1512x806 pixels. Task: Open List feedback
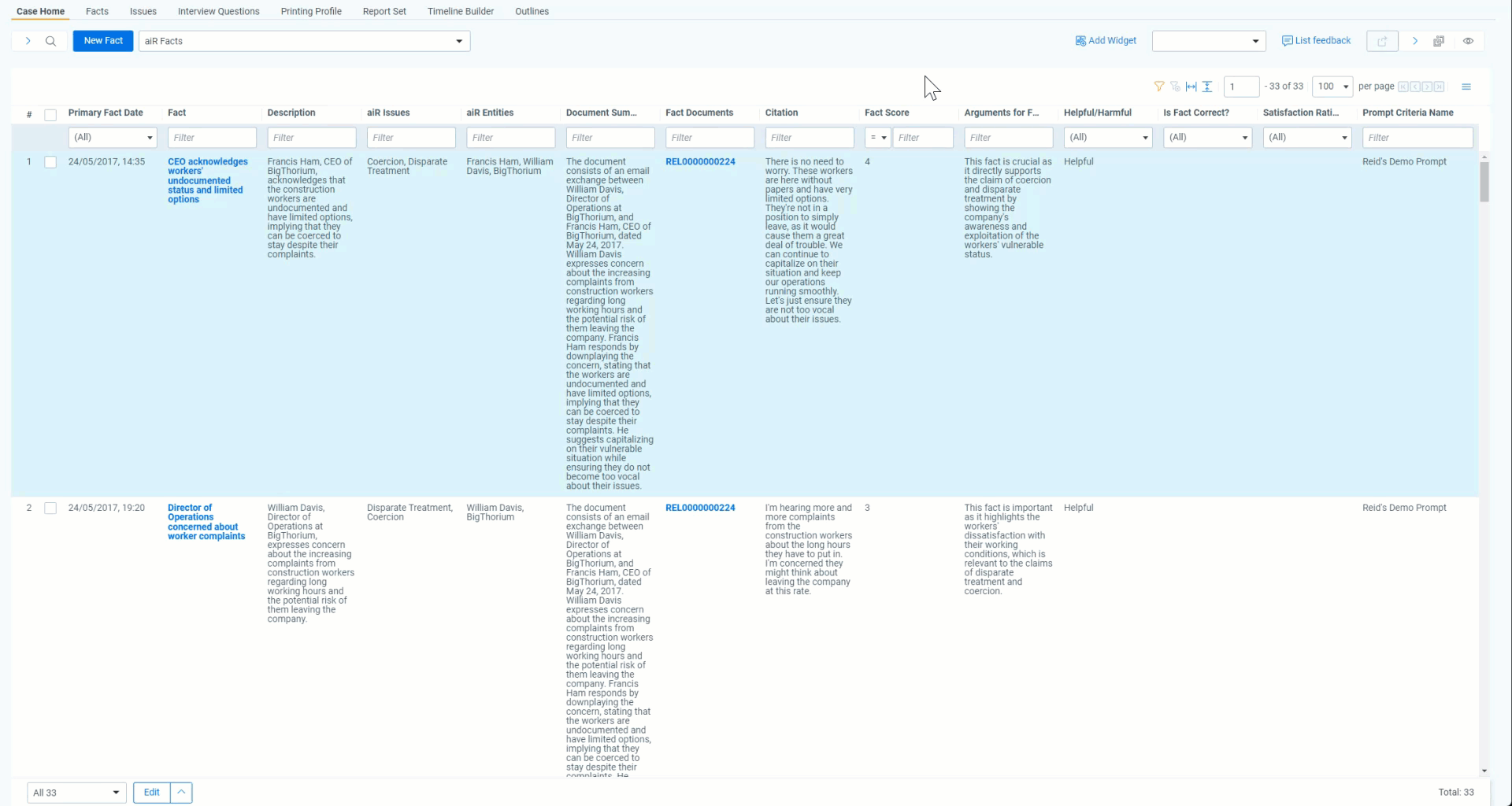[x=1316, y=41]
